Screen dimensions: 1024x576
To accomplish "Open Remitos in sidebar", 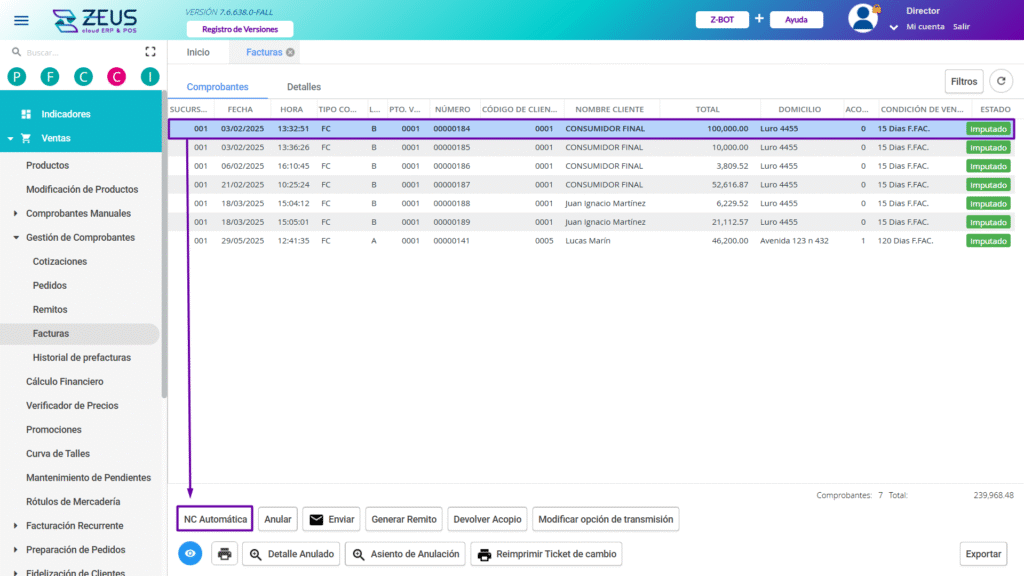I will 50,310.
